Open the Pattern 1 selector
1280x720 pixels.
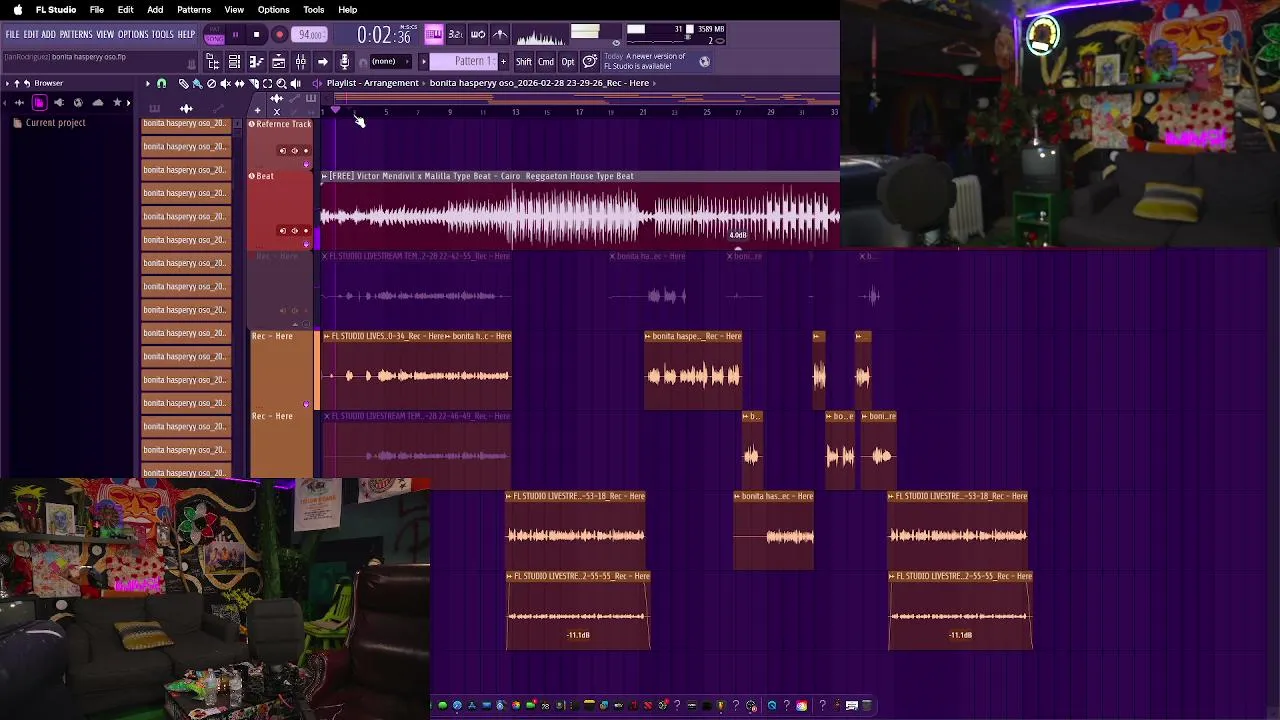coord(463,62)
